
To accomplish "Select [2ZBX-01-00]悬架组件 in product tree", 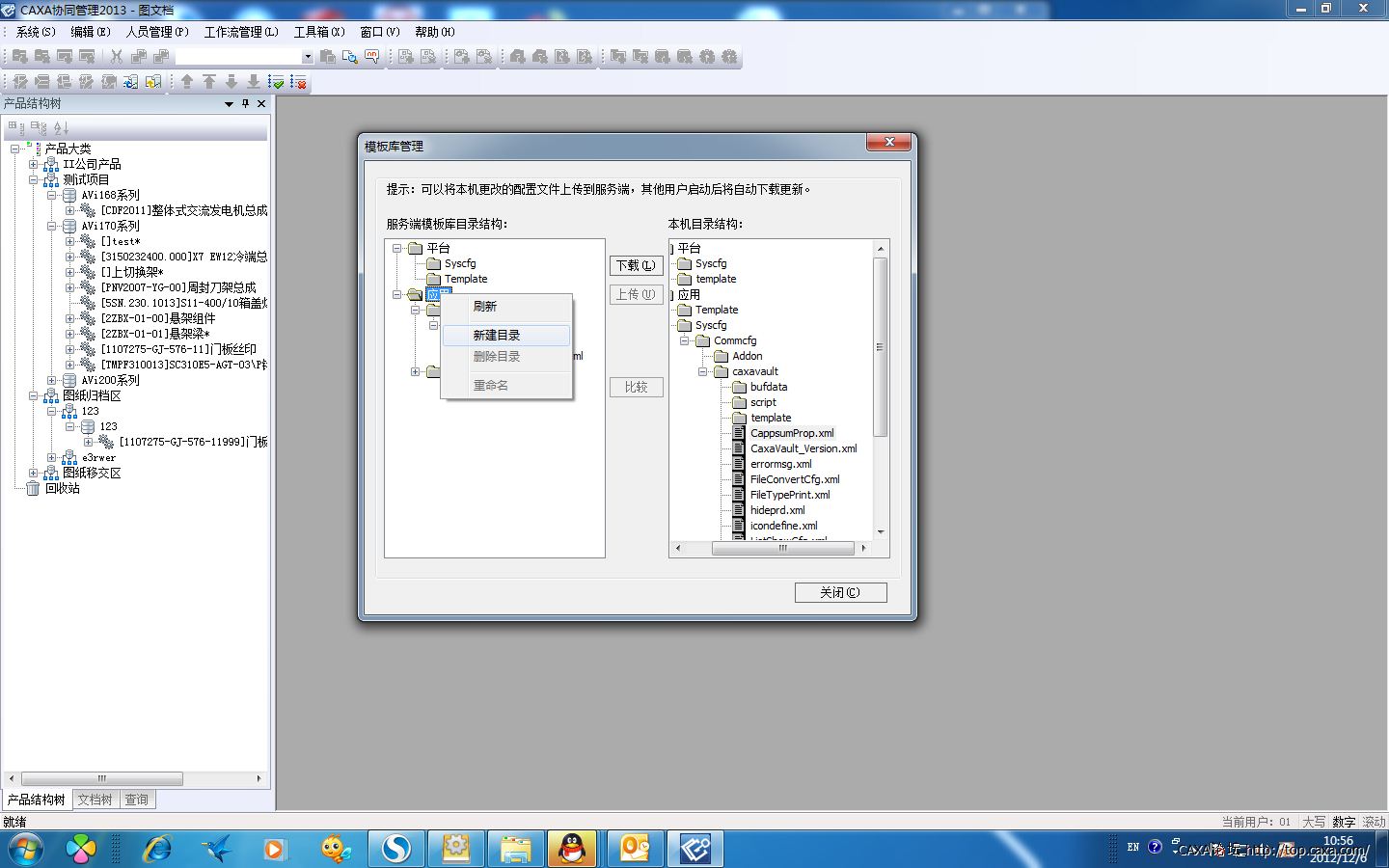I will pos(158,318).
